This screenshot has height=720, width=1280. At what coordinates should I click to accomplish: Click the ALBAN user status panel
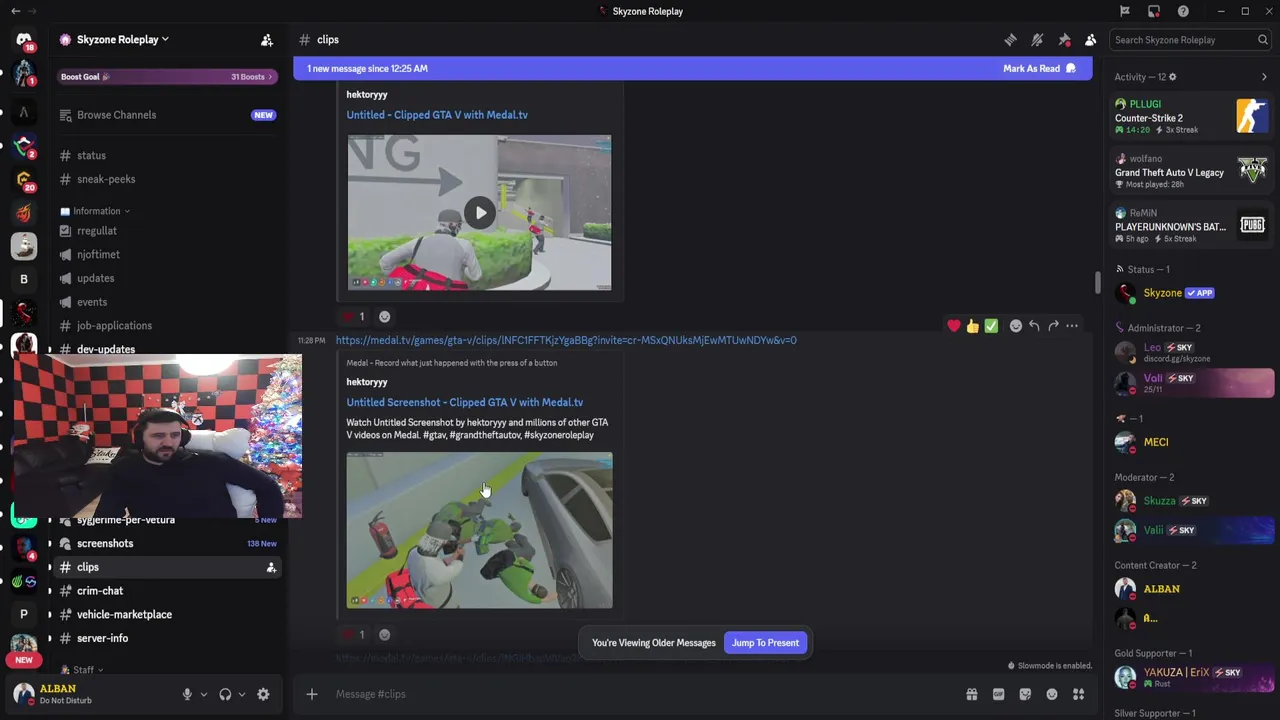coord(88,694)
